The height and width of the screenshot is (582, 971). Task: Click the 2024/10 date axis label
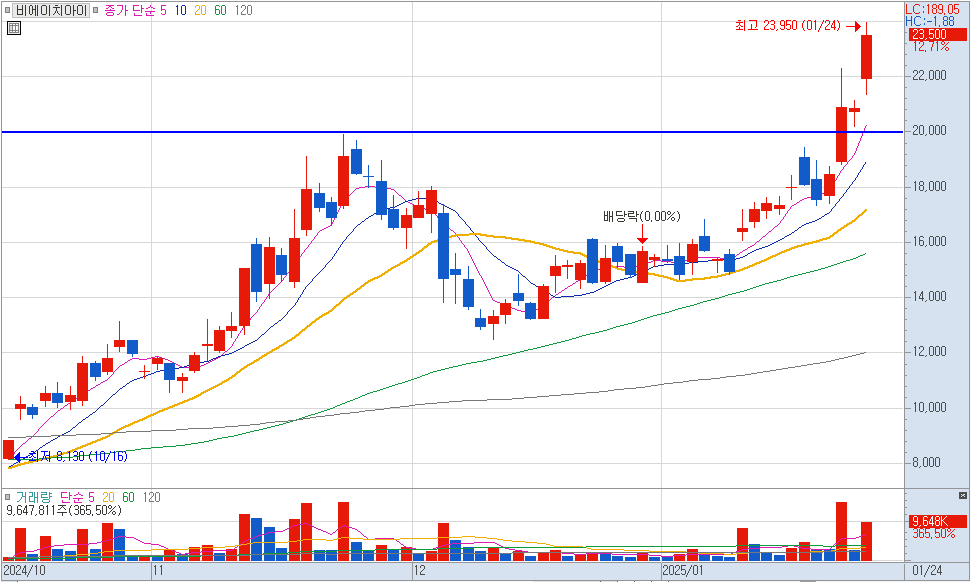tap(24, 570)
